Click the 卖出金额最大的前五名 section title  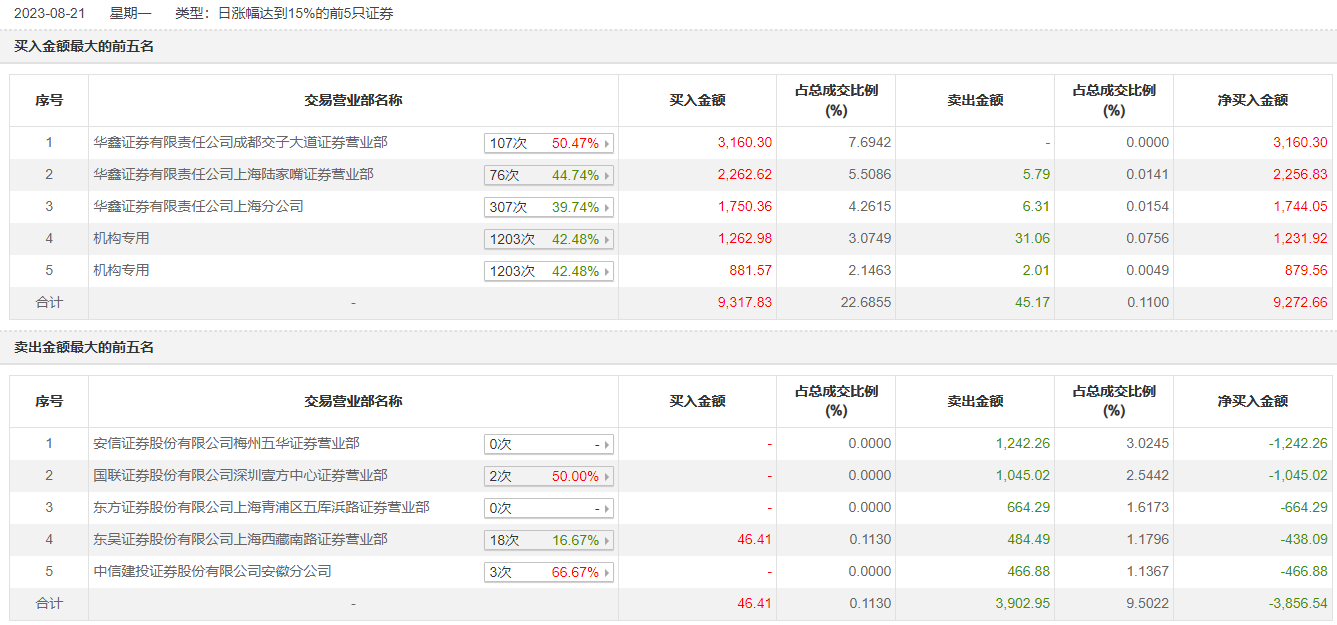[84, 347]
